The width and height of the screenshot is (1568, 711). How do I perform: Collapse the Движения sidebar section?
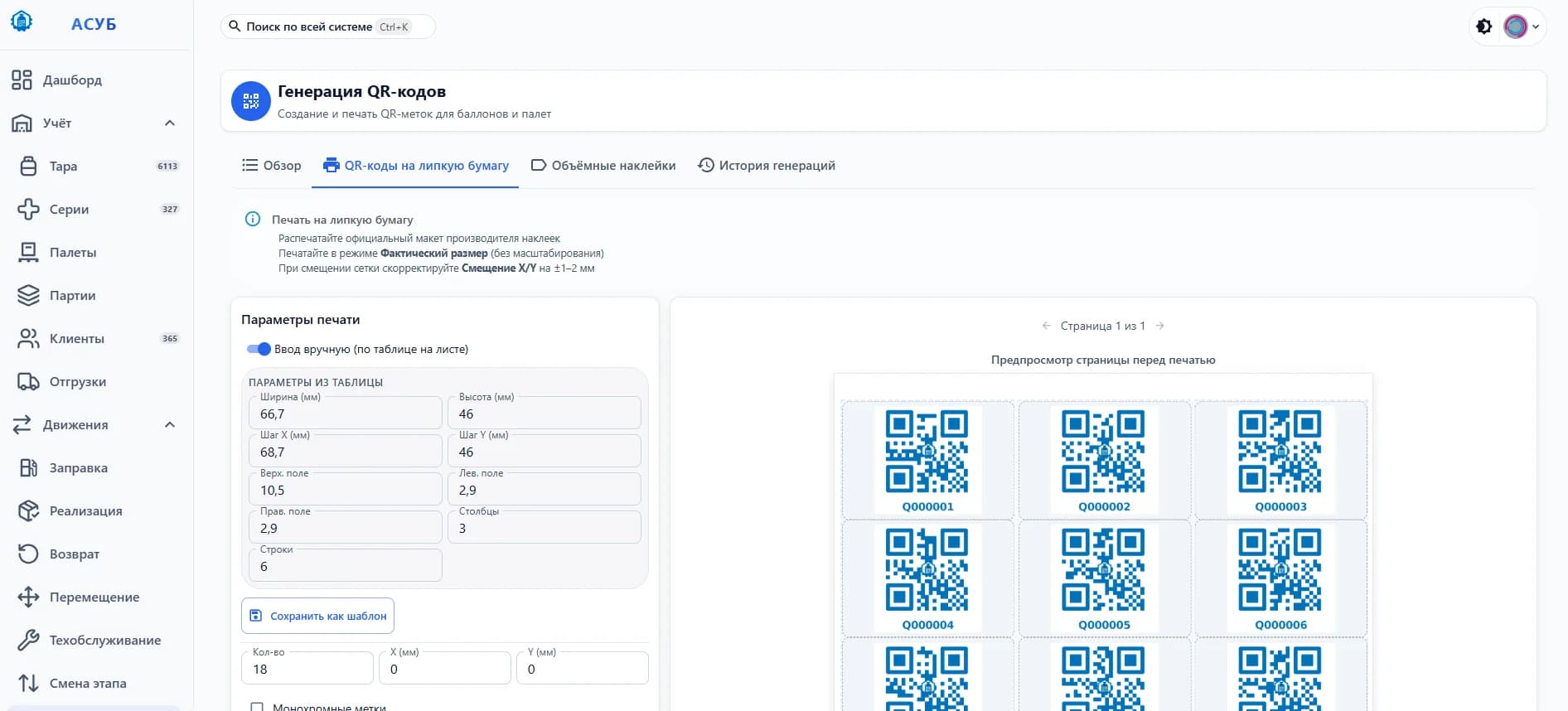coord(170,424)
